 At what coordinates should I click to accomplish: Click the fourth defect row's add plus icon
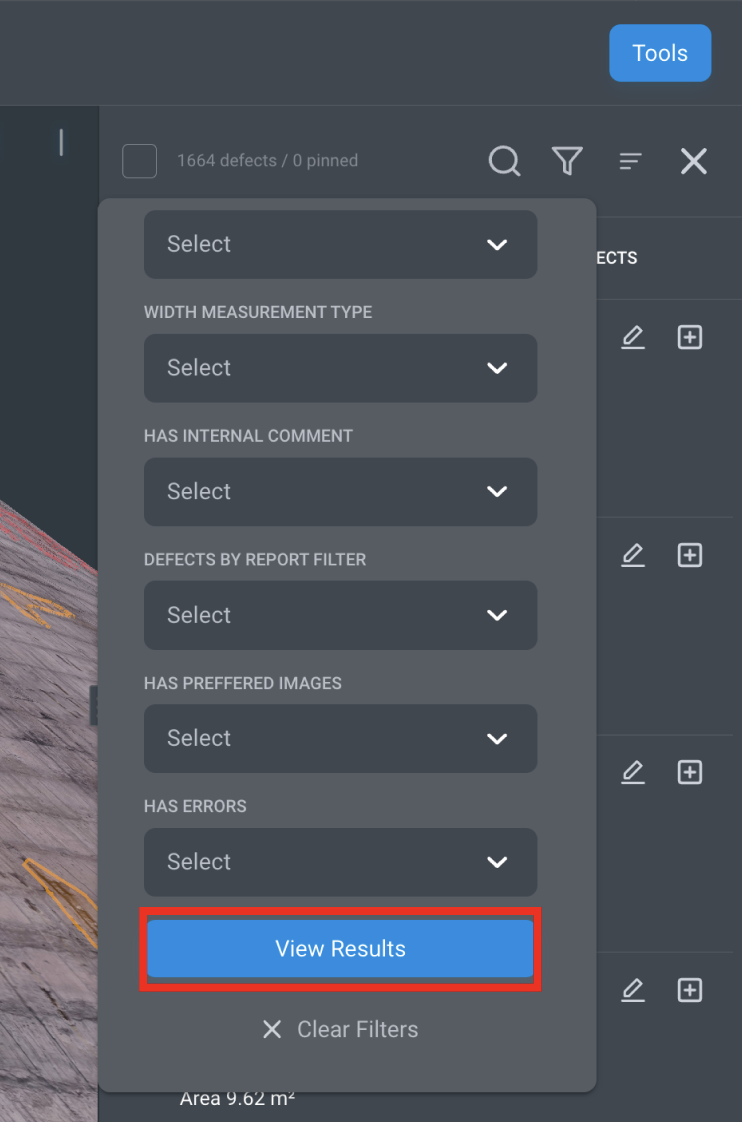pyautogui.click(x=690, y=990)
